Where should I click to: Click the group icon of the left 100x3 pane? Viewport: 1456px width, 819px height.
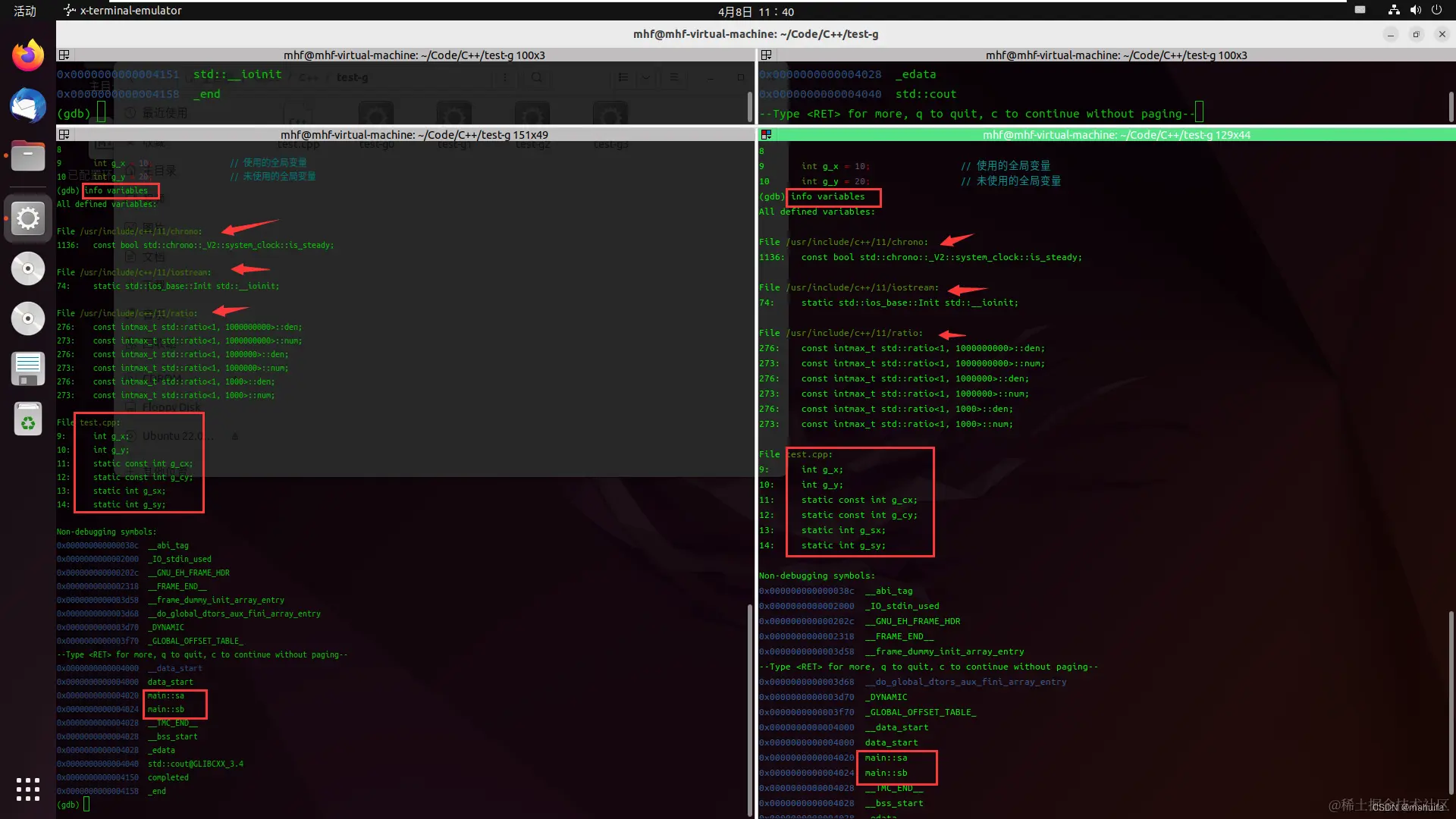tap(64, 55)
